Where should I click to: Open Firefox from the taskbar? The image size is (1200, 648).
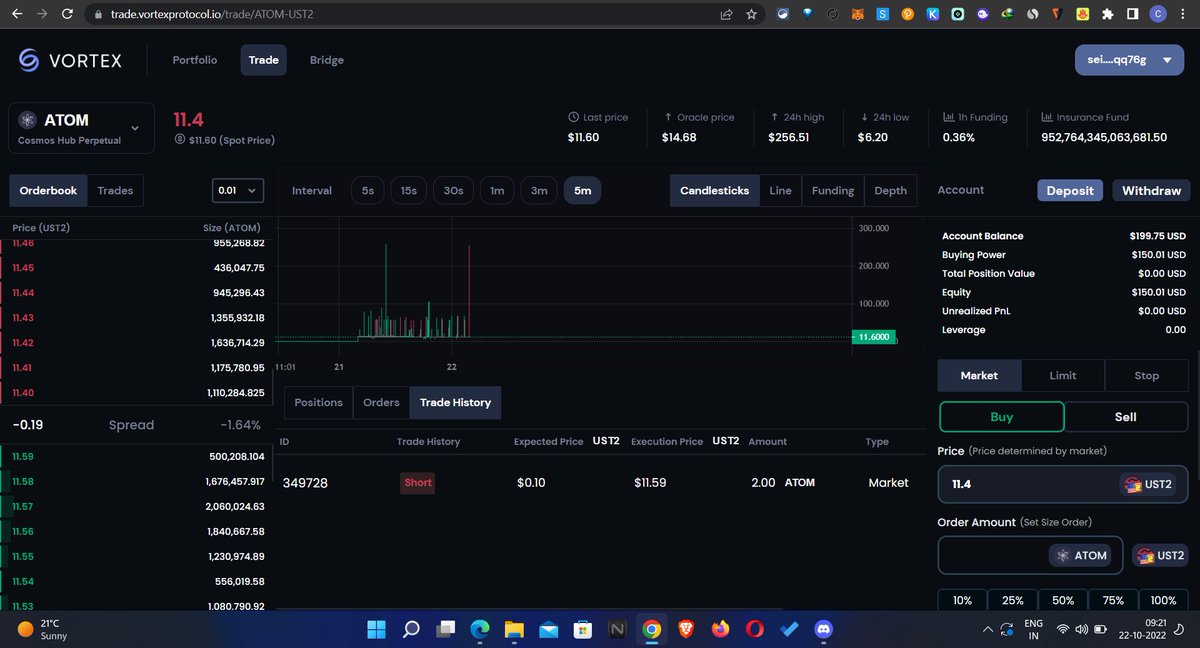point(720,629)
